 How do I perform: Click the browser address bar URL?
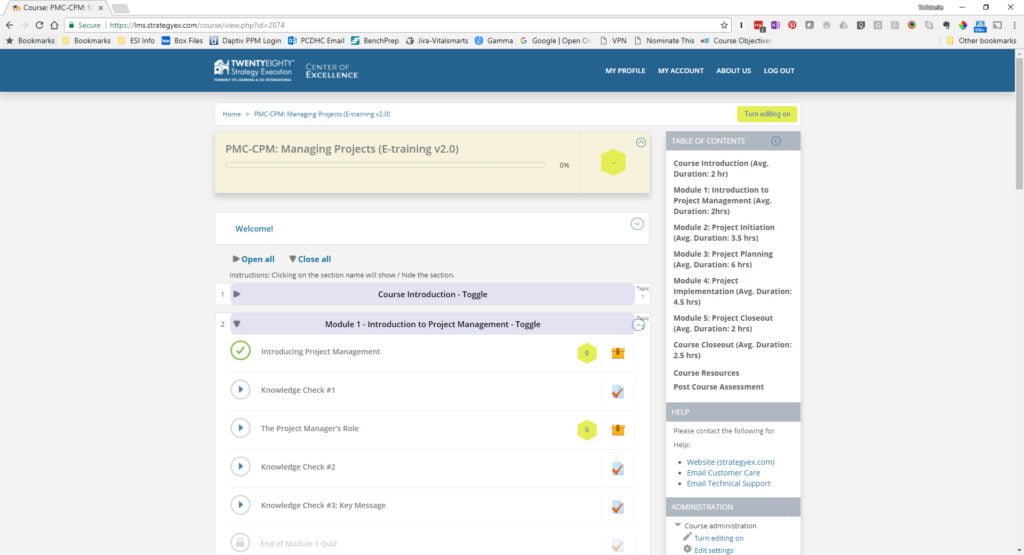tap(197, 25)
